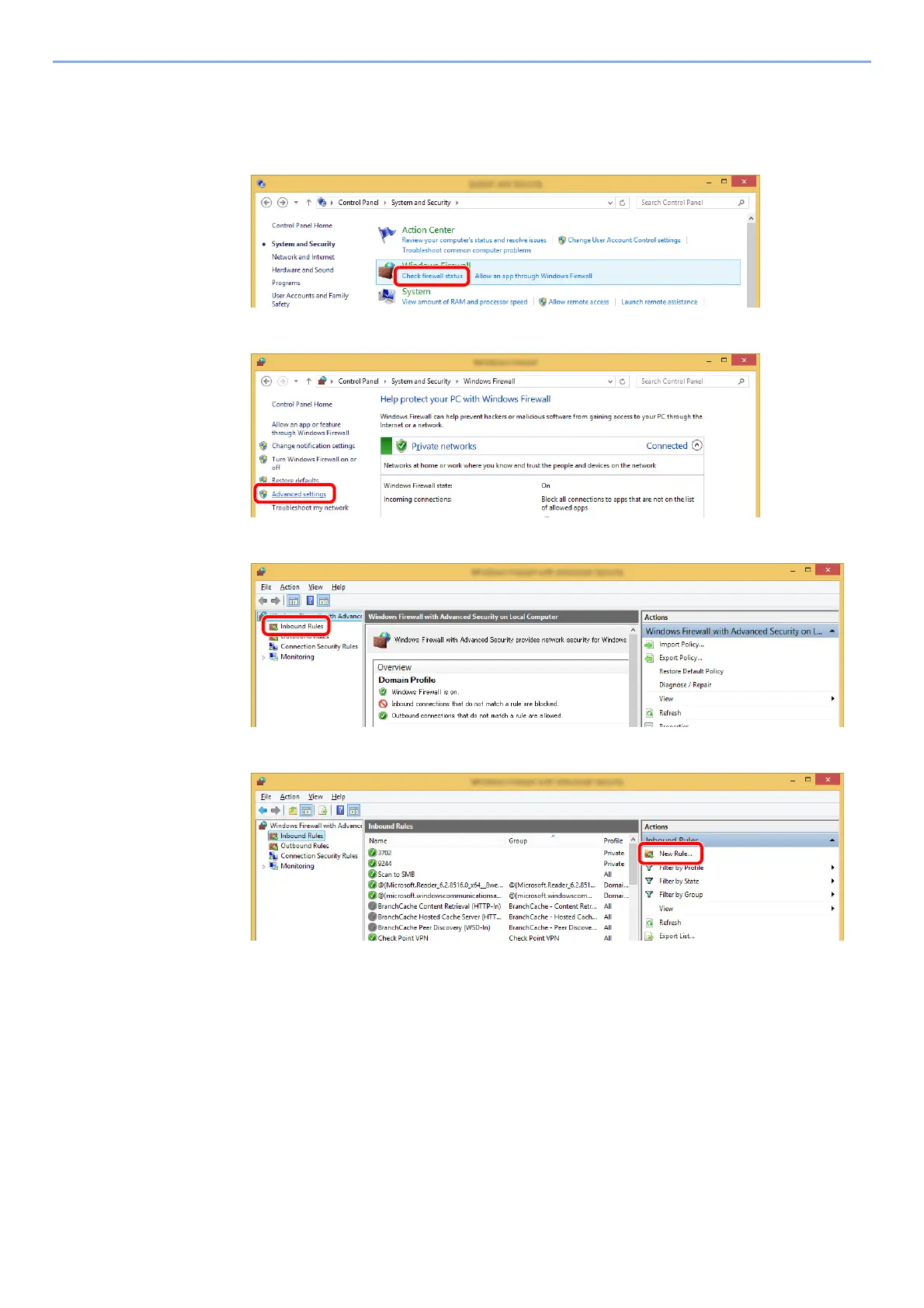924x1308 pixels.
Task: Click the New Rule icon in Actions pane
Action: coord(649,854)
